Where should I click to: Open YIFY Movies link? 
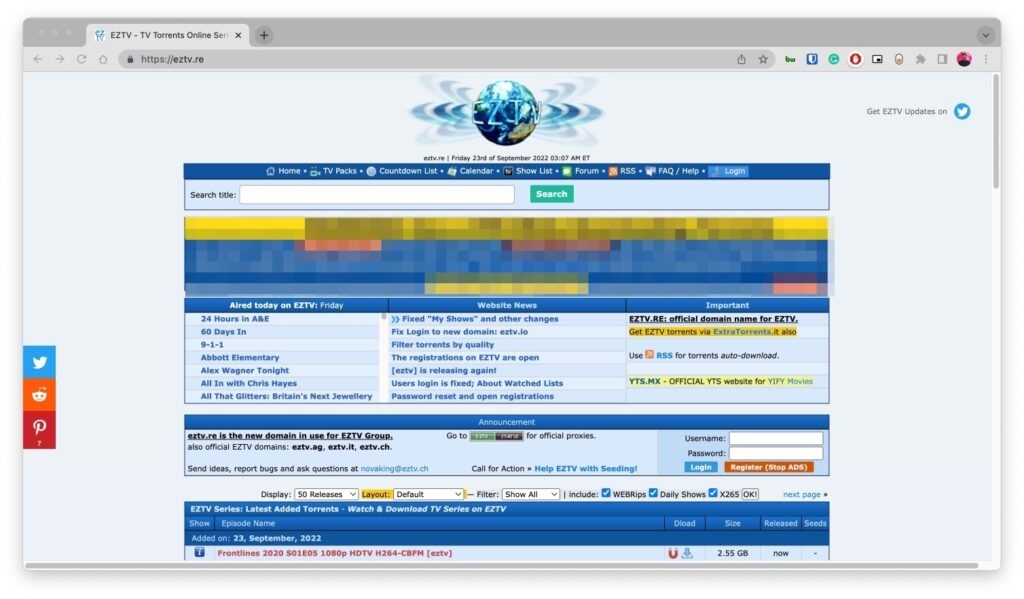pos(790,381)
